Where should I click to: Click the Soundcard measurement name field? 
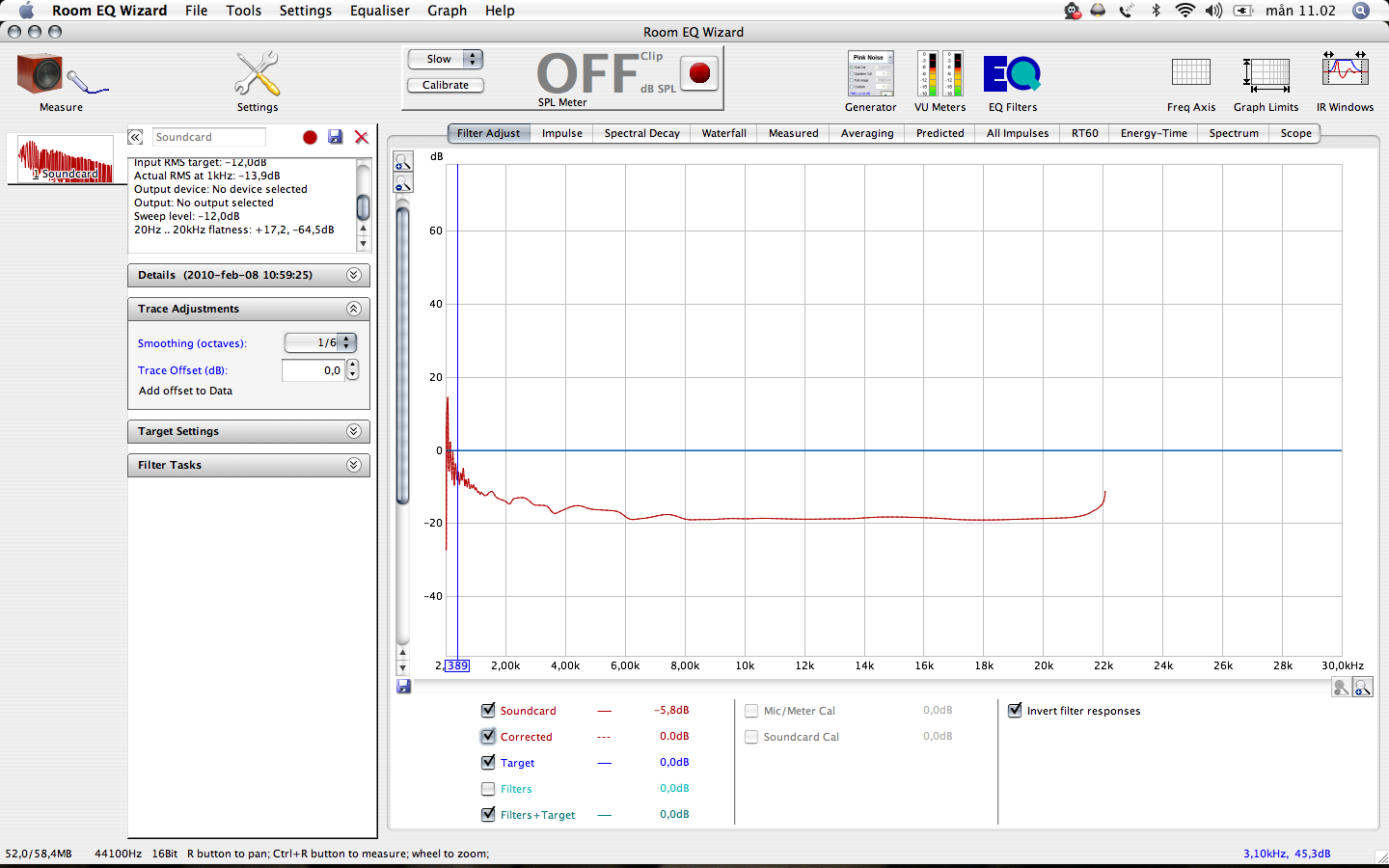pos(209,137)
